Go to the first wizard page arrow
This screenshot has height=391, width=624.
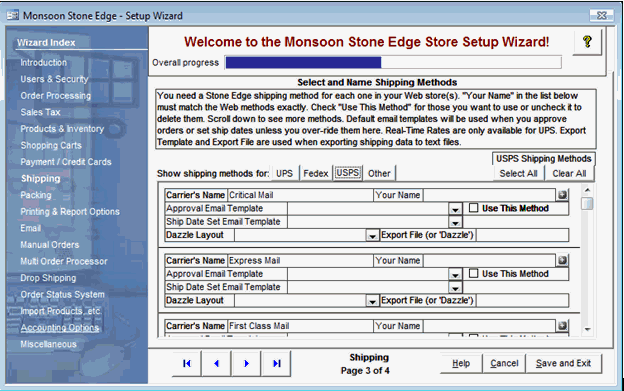pyautogui.click(x=187, y=363)
